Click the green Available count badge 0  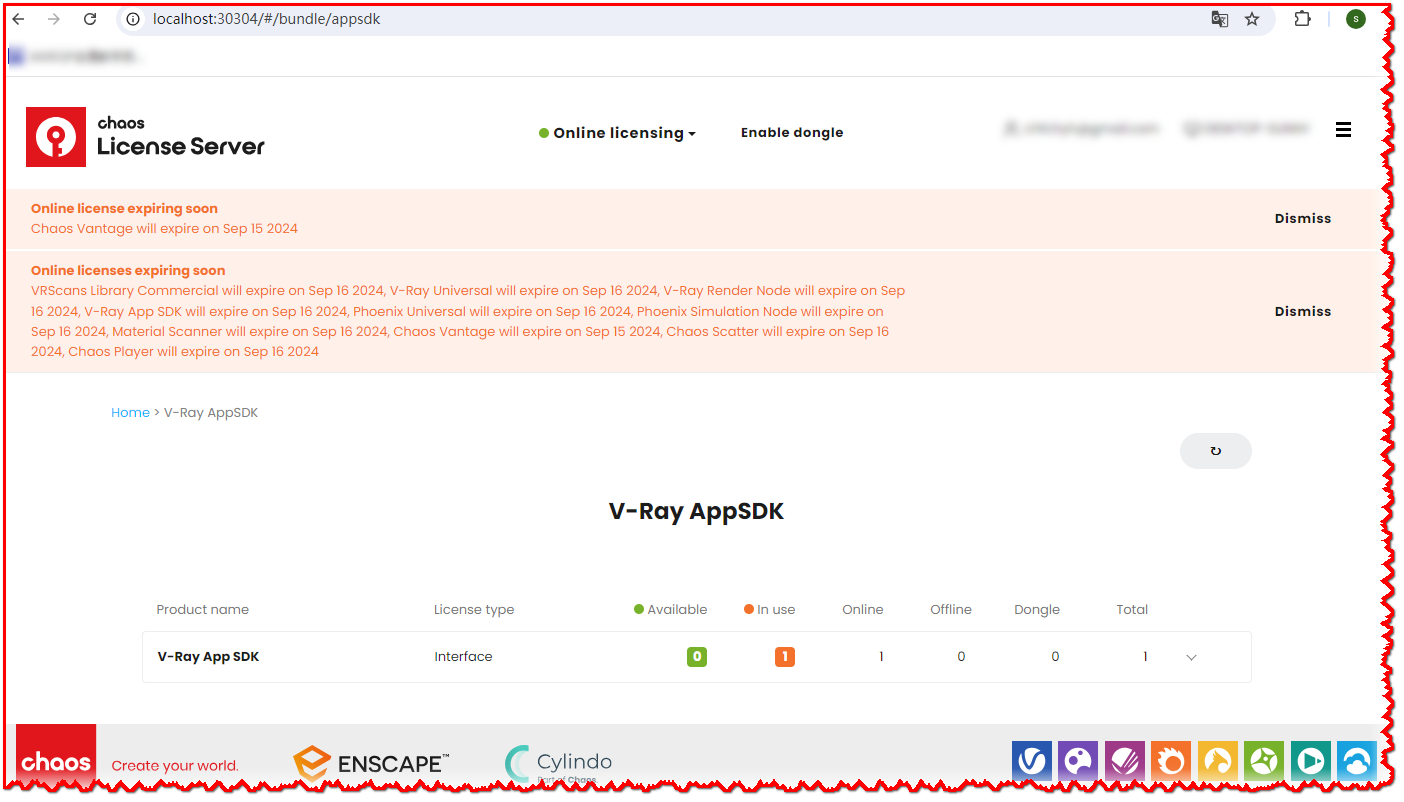(697, 657)
